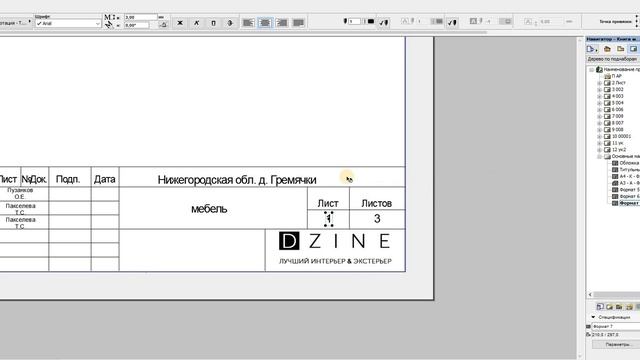Click 'Пузаков О.Е.' name cell
The height and width of the screenshot is (360, 640).
pos(20,193)
